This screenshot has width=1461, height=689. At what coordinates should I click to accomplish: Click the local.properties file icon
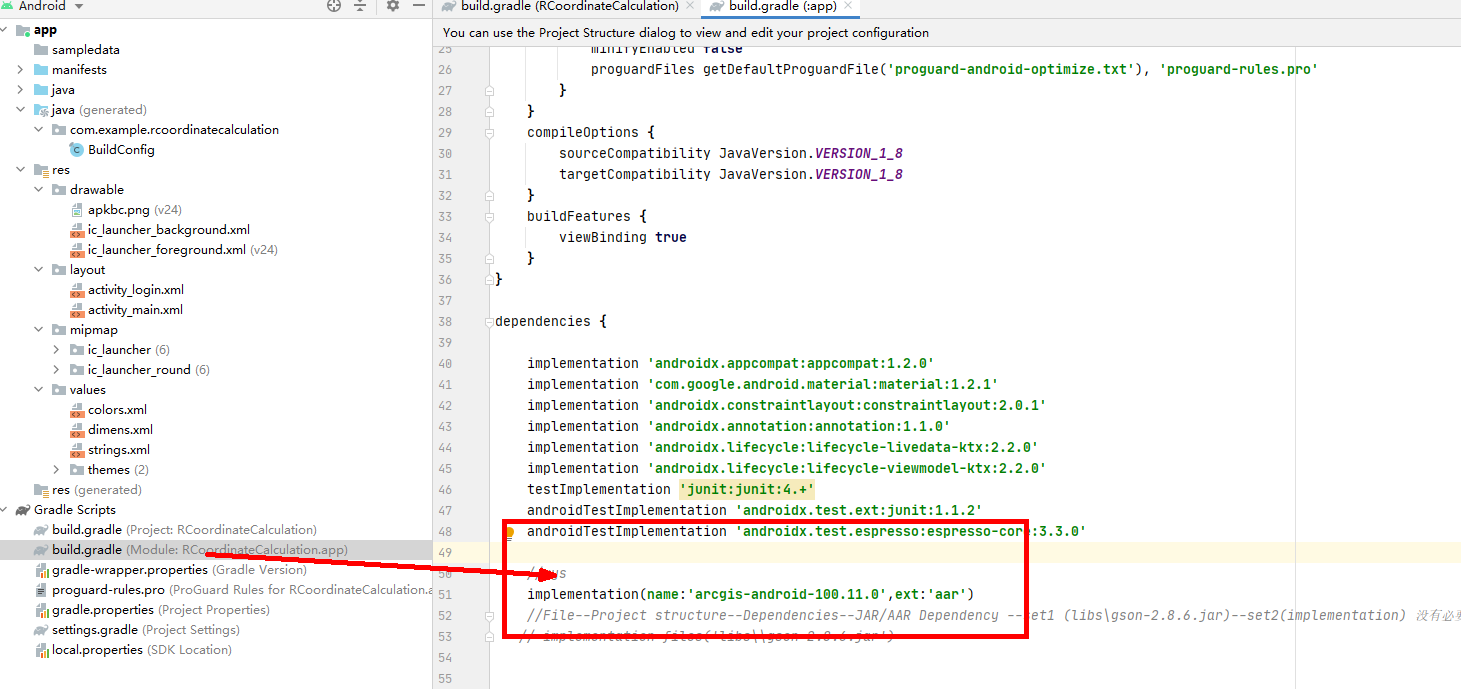tap(41, 650)
